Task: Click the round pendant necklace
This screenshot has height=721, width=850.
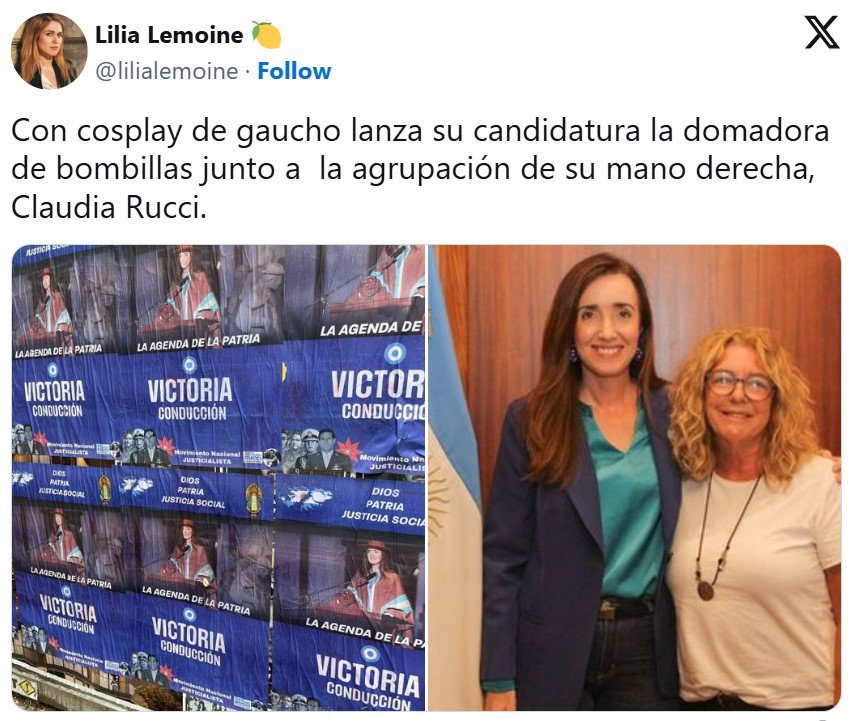Action: point(705,590)
